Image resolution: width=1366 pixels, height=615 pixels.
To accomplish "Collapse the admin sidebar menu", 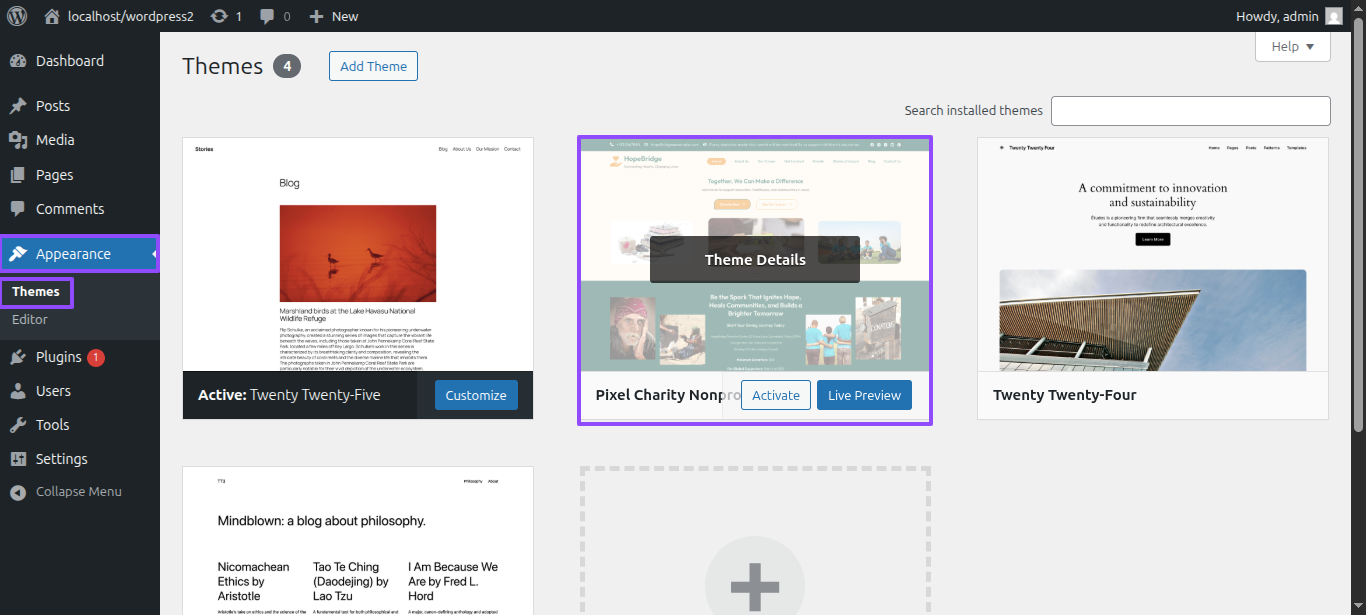I will click(80, 492).
